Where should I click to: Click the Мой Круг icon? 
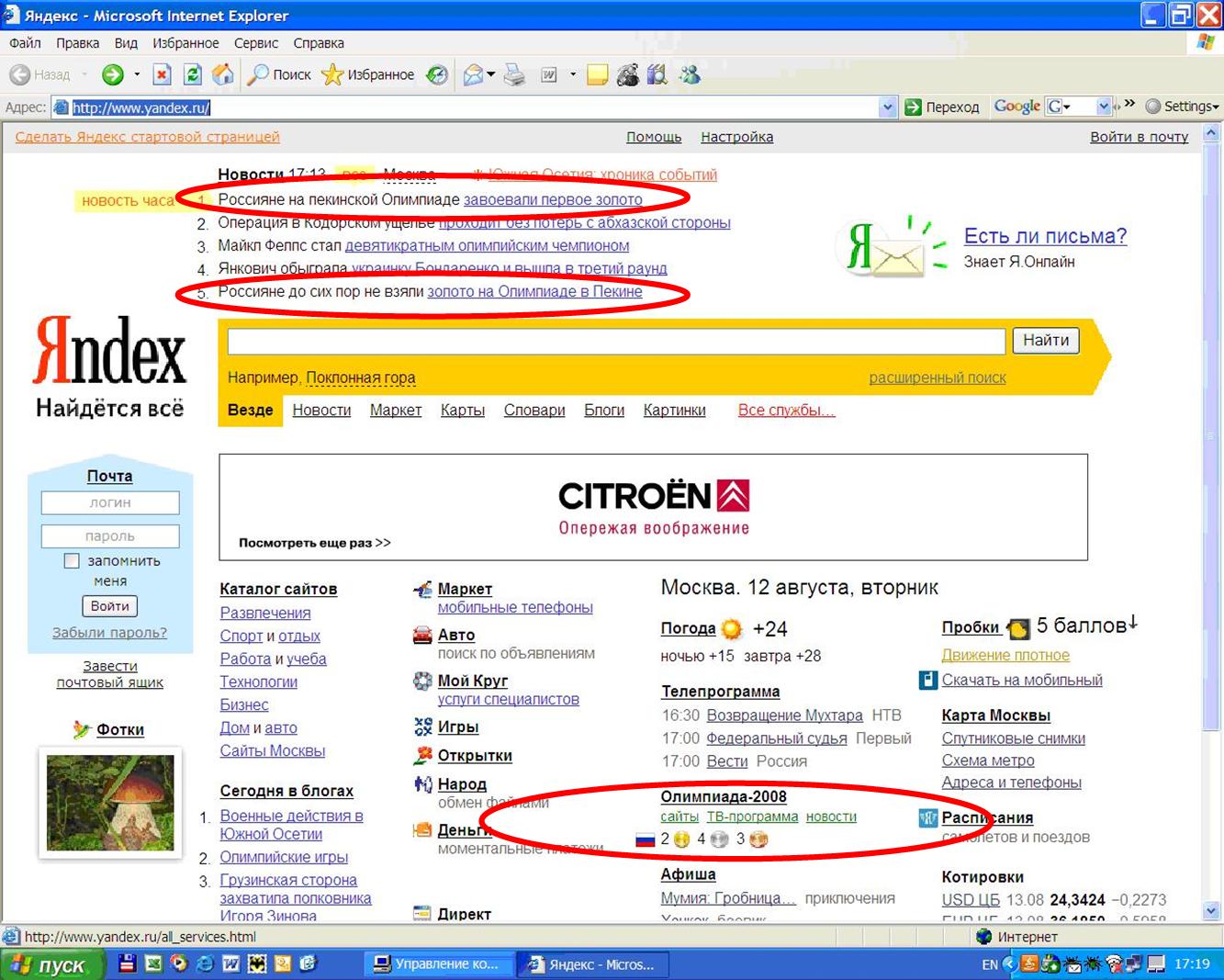tap(422, 681)
